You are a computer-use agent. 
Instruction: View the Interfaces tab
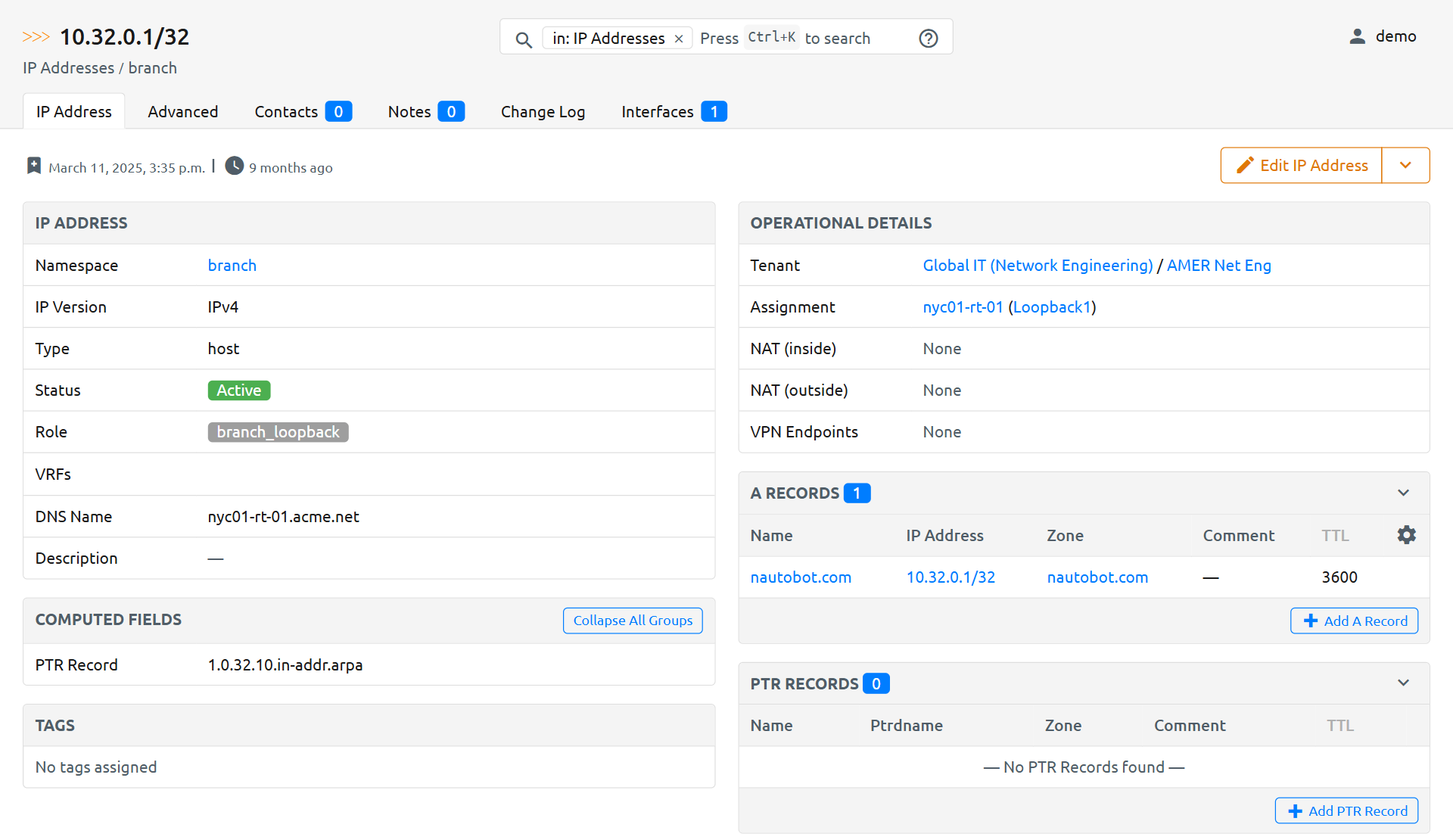coord(657,111)
